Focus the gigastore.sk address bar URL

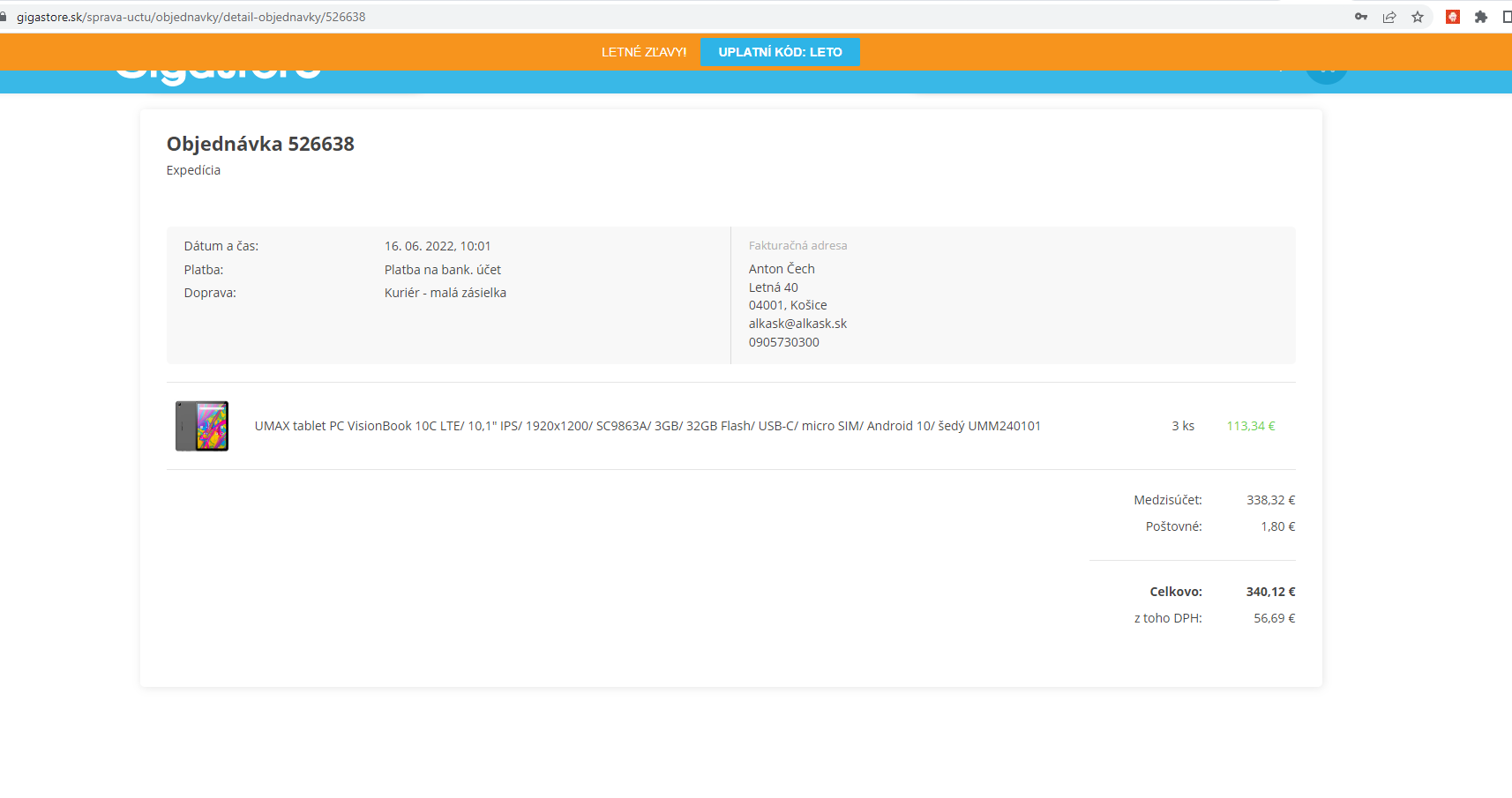pyautogui.click(x=191, y=17)
